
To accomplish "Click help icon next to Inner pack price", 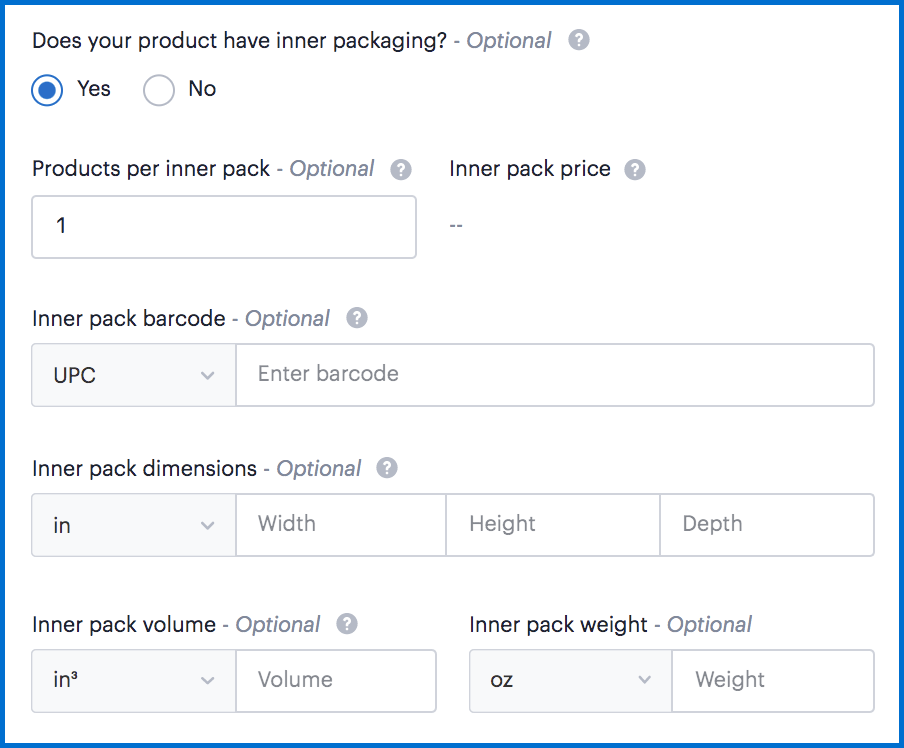I will (x=634, y=169).
